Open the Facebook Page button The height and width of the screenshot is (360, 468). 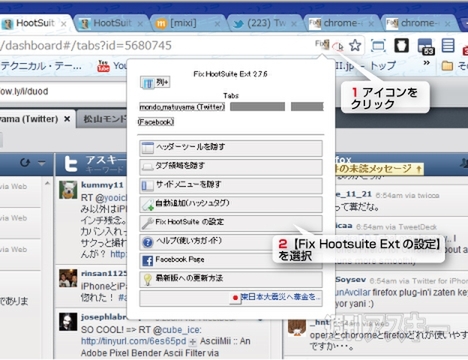(x=231, y=260)
